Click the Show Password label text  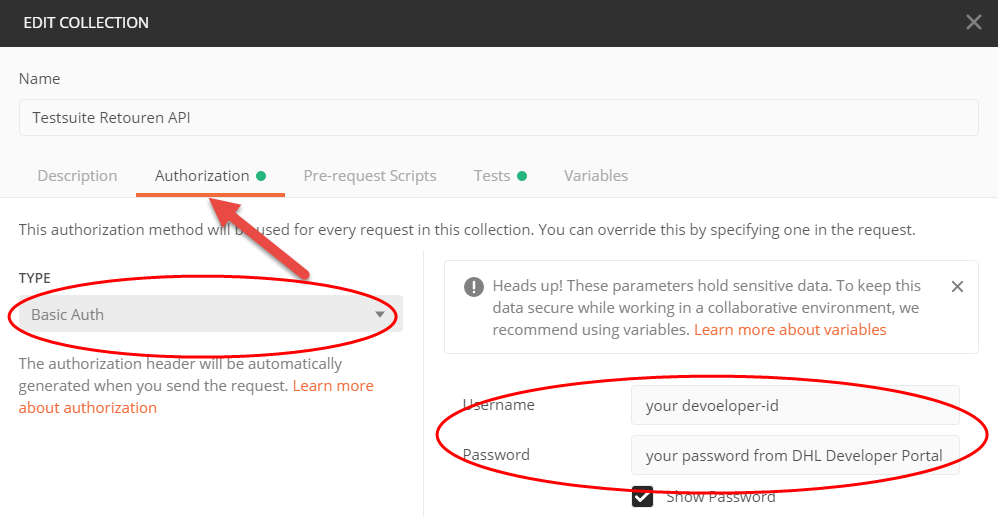720,496
